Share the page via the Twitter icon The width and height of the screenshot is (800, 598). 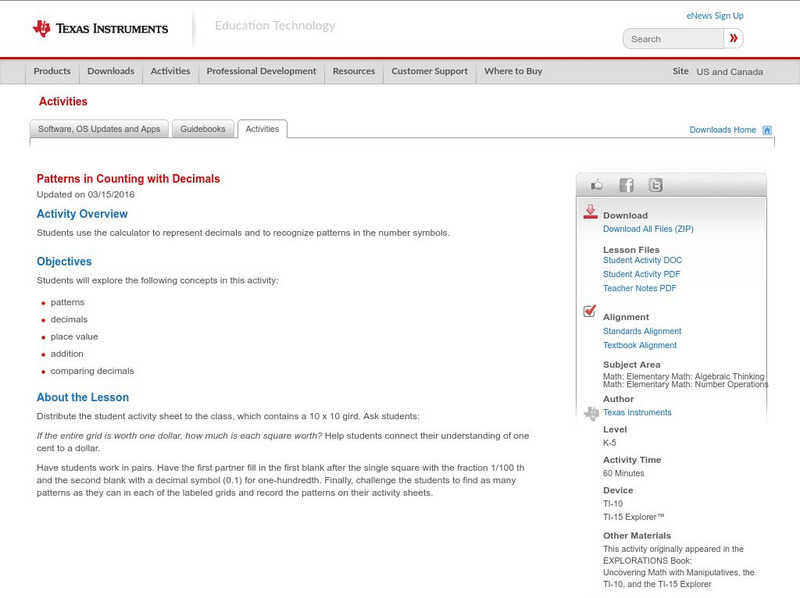[654, 184]
